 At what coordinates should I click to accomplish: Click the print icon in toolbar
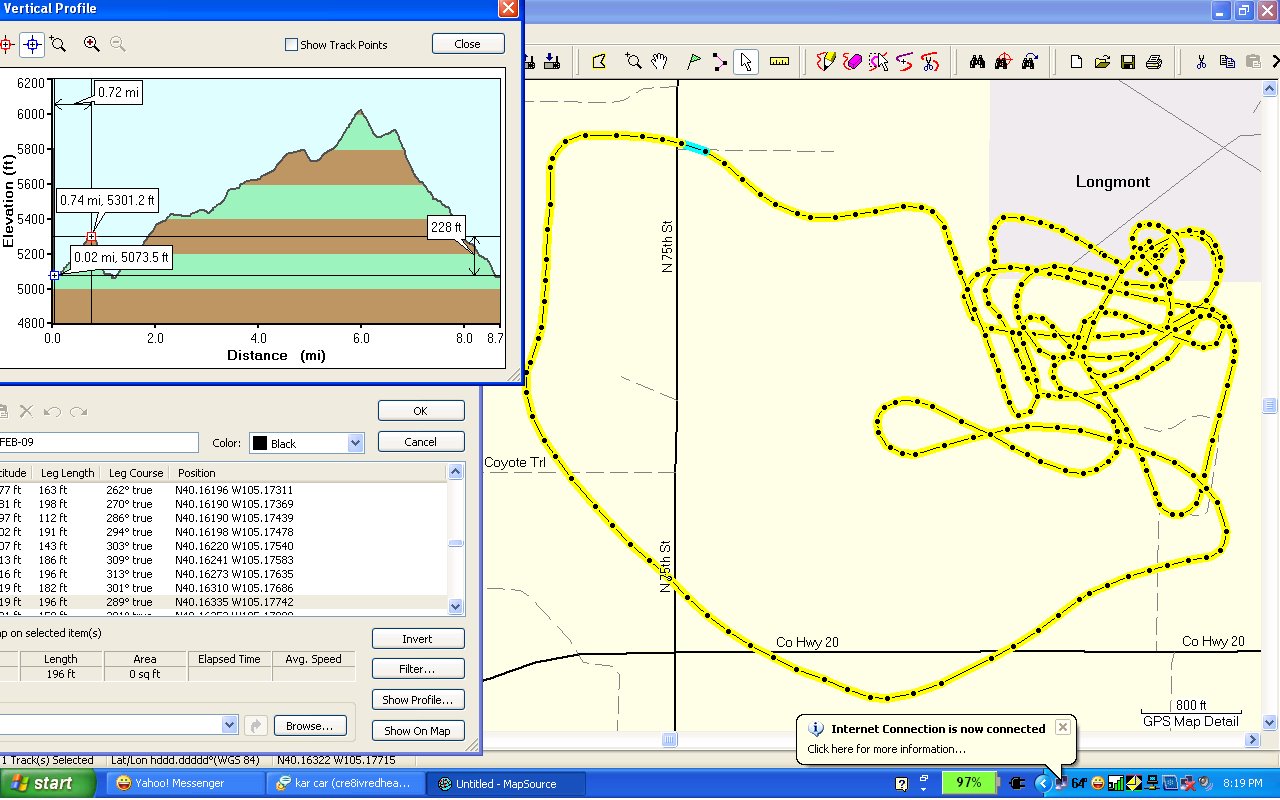point(1153,62)
